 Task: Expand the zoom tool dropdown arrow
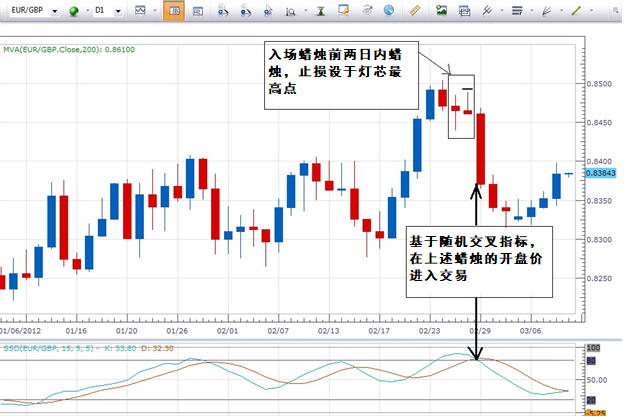click(x=306, y=11)
